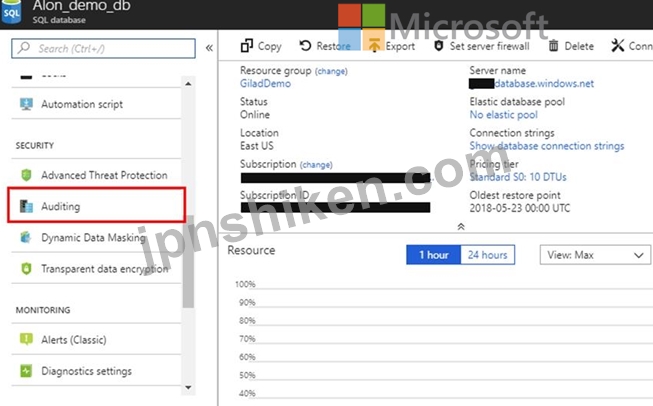The height and width of the screenshot is (406, 653).
Task: Open Advanced Threat Protection menu item
Action: (x=96, y=175)
